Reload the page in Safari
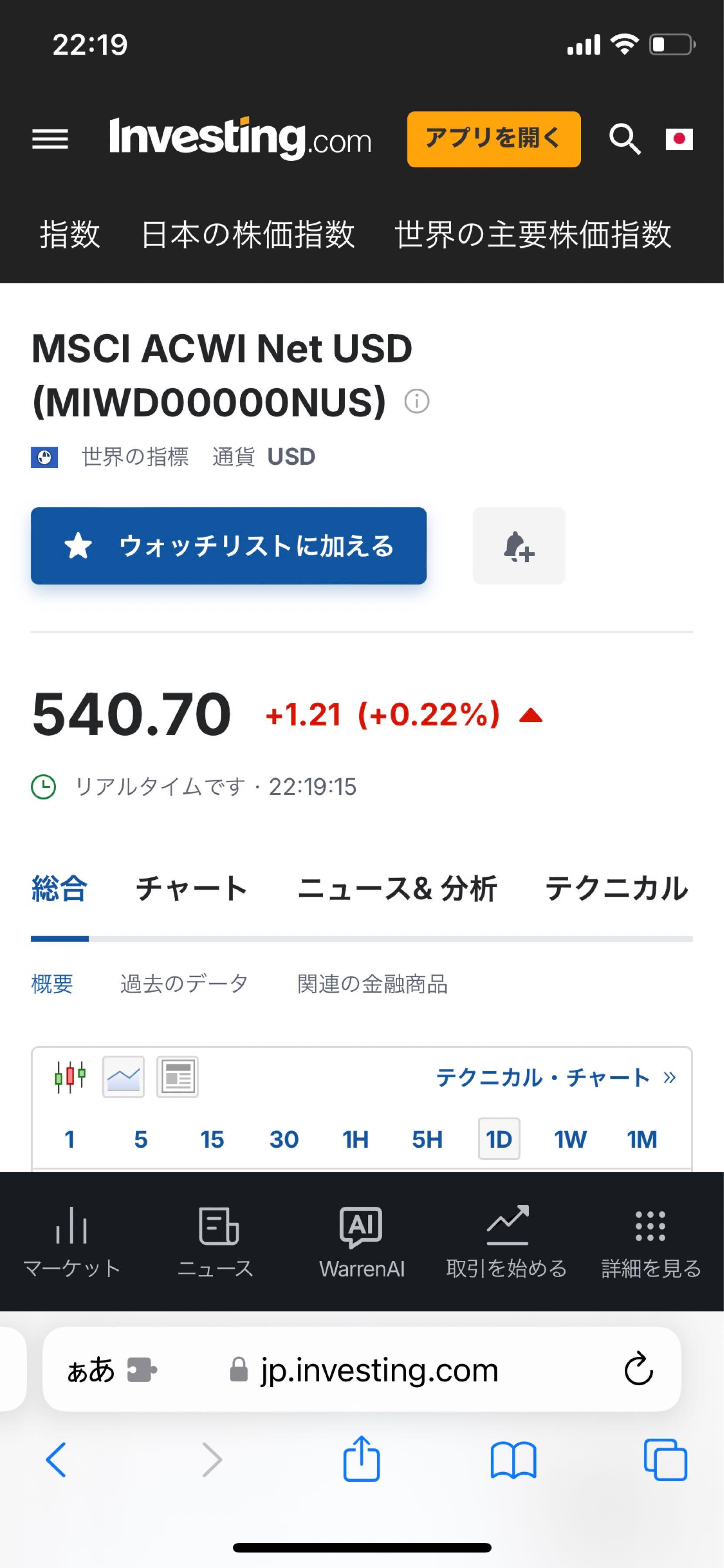This screenshot has width=724, height=1568. (638, 1369)
